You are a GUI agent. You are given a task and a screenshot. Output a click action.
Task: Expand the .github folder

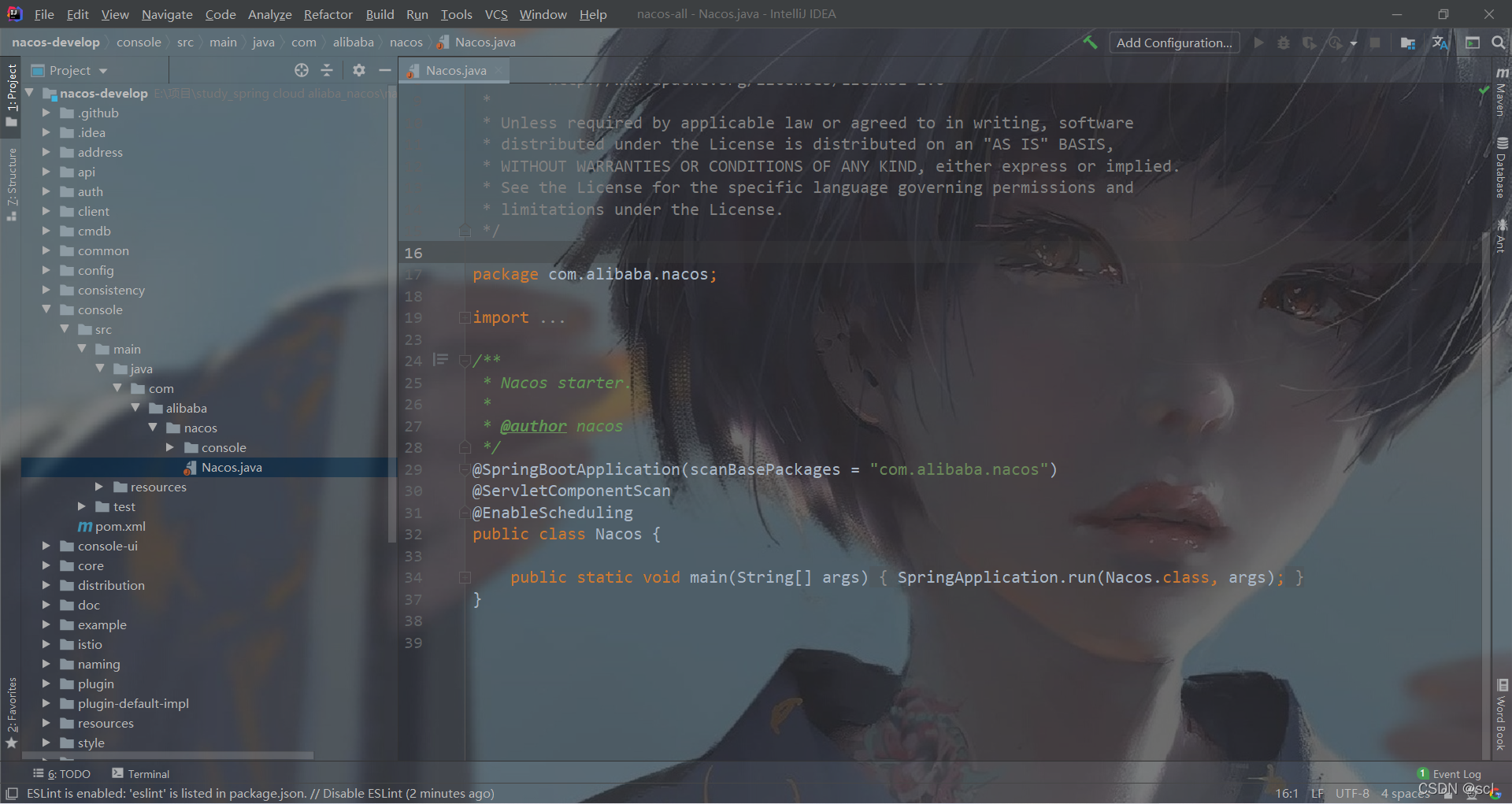(x=46, y=113)
